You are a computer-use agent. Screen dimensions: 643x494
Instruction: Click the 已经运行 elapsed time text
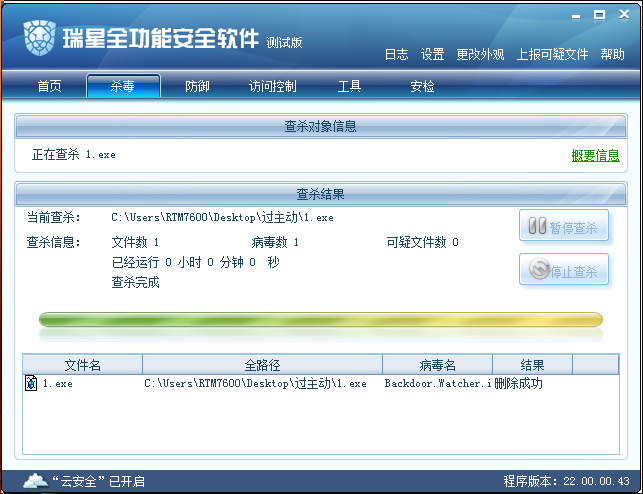tap(196, 262)
